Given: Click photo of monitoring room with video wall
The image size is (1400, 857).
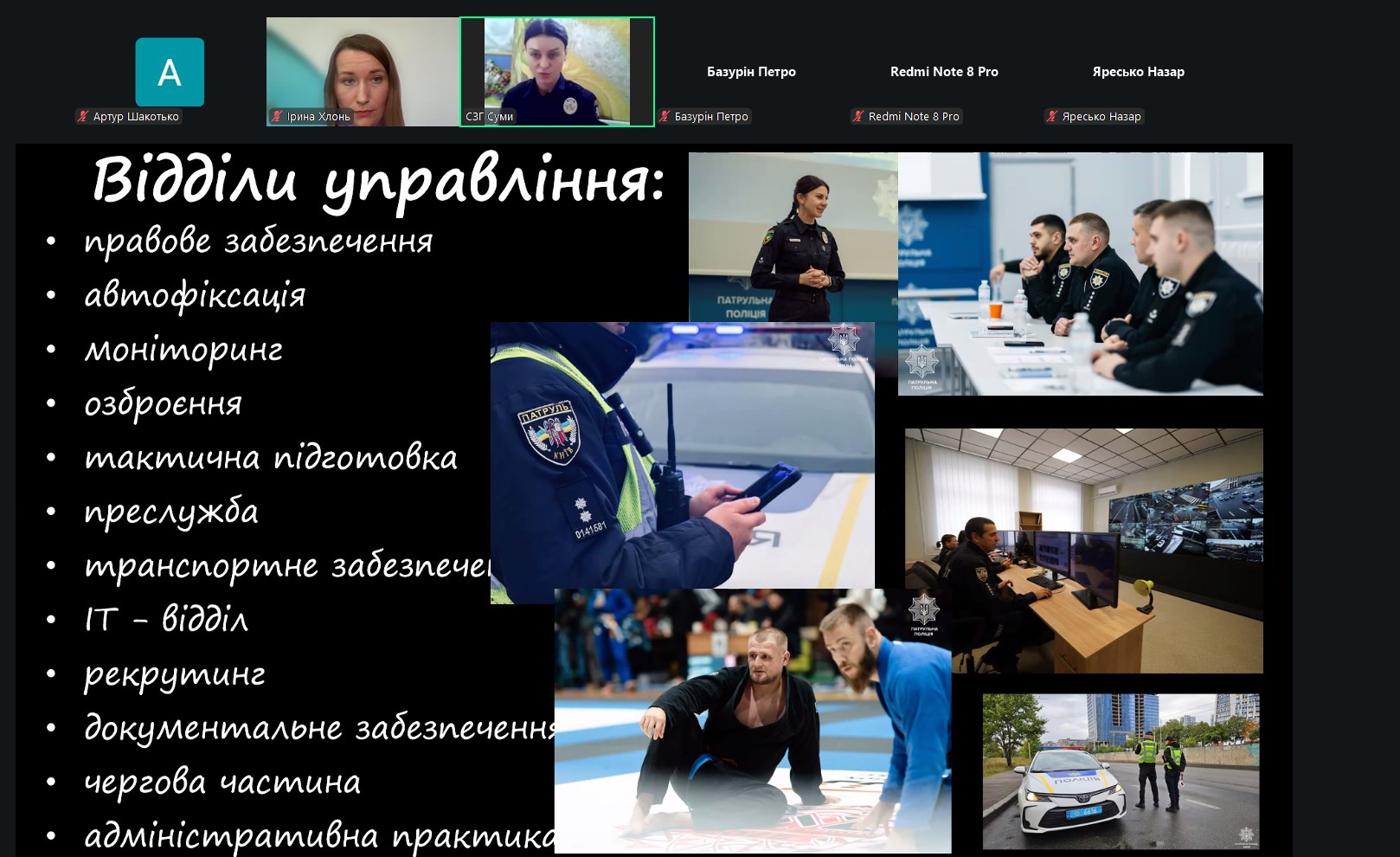Looking at the screenshot, I should point(1083,550).
